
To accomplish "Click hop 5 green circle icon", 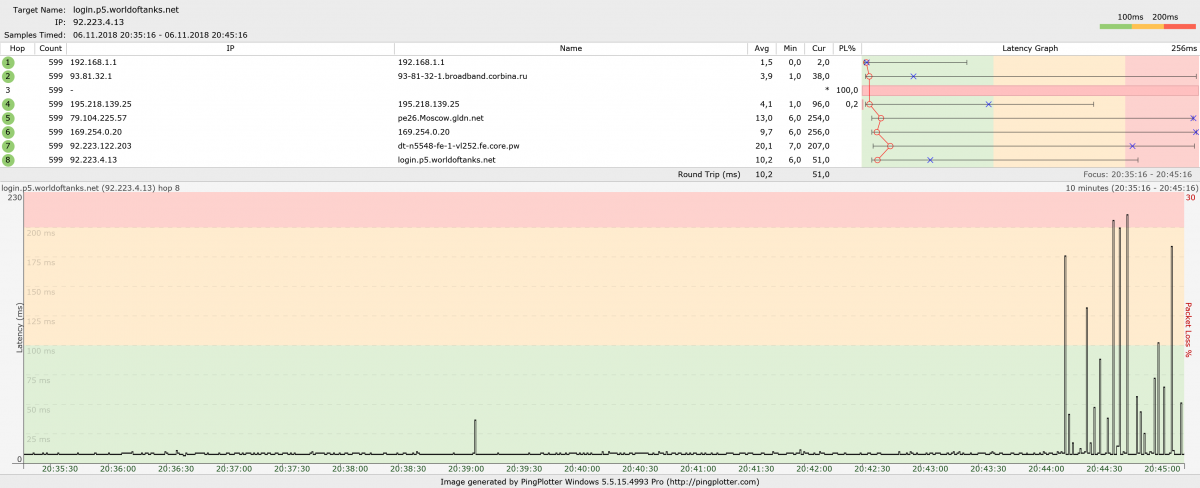I will pyautogui.click(x=8, y=118).
